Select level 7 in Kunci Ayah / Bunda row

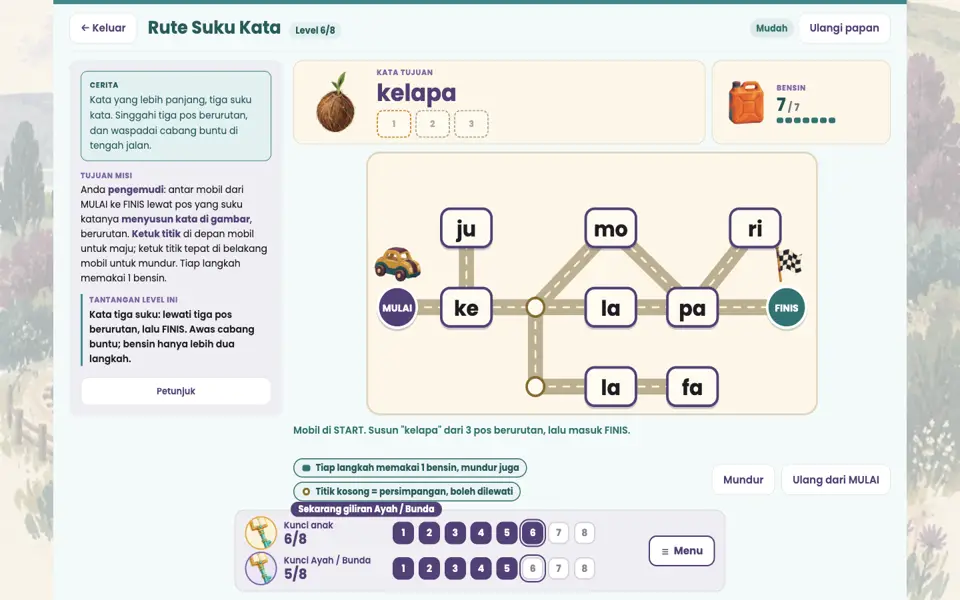point(558,568)
